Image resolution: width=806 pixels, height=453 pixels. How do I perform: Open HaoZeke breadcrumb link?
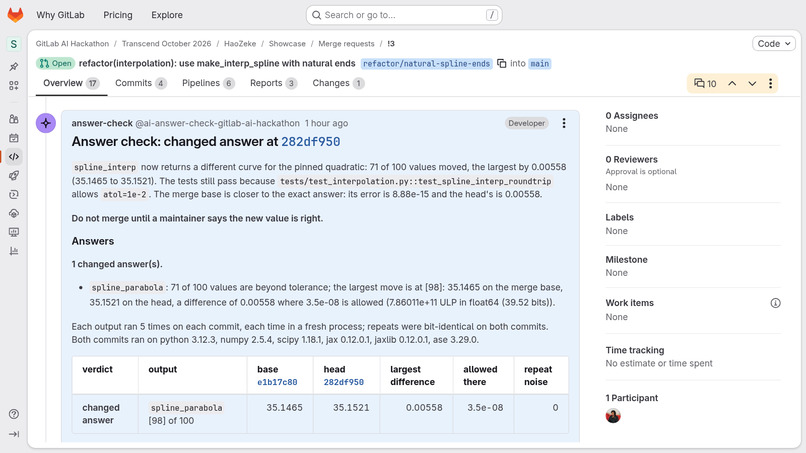[x=240, y=44]
